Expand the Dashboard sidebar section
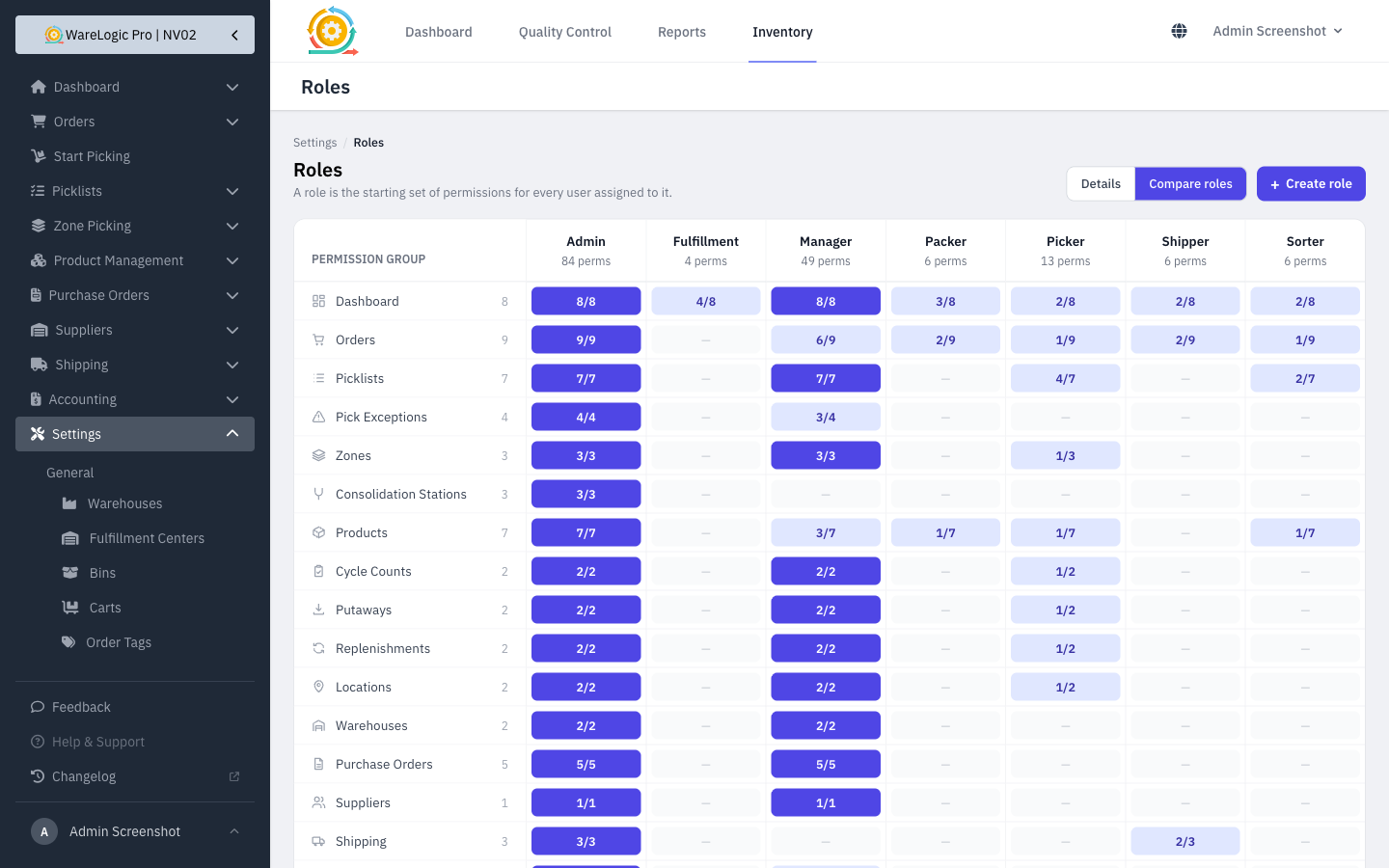1389x868 pixels. [x=232, y=87]
